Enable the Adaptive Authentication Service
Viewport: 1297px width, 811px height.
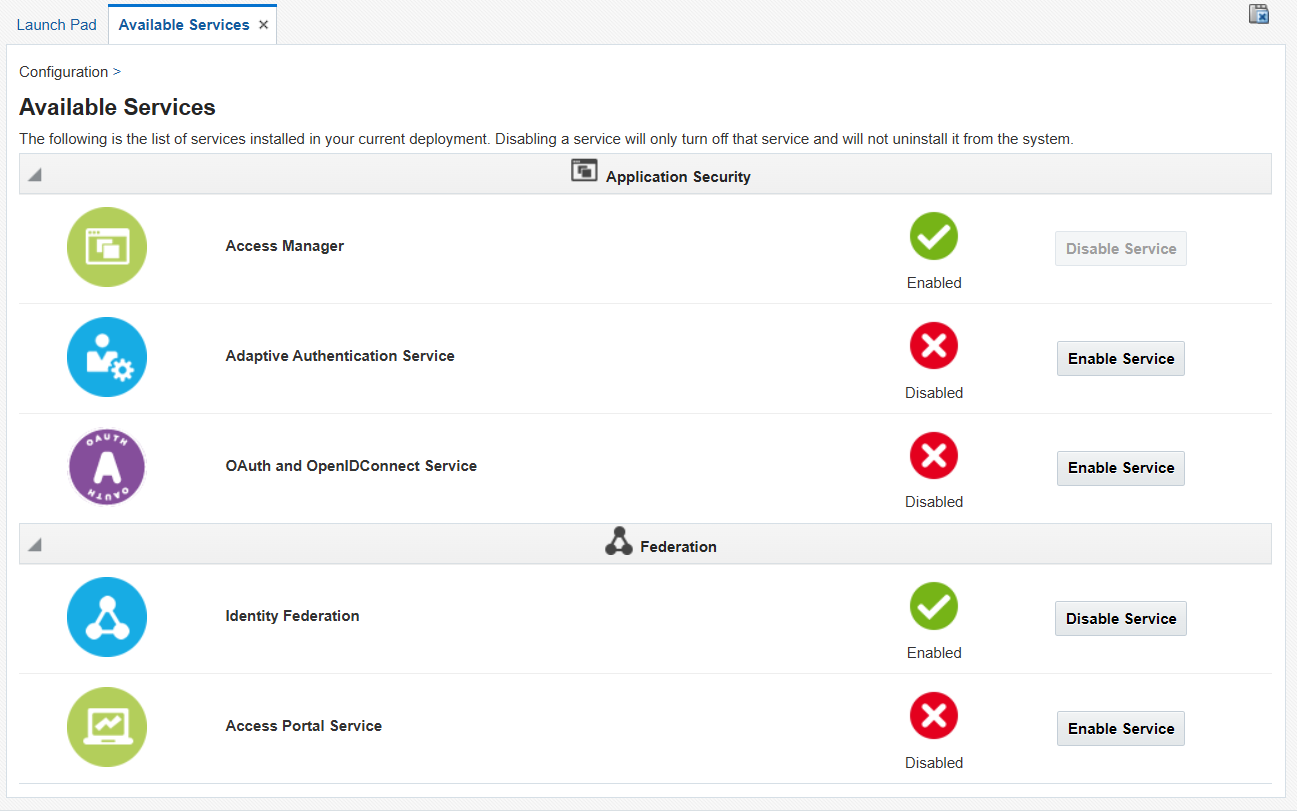[1120, 359]
